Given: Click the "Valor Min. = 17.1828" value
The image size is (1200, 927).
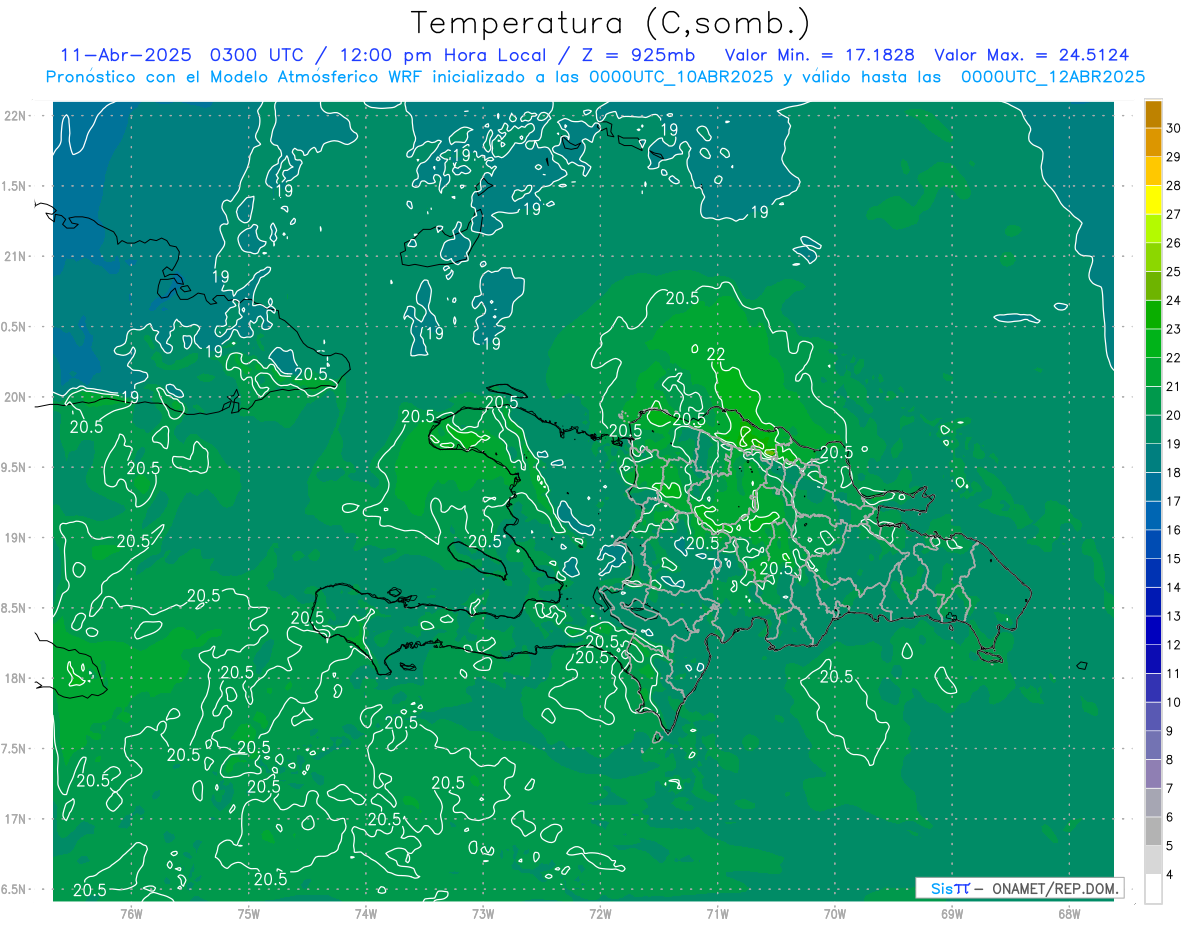Looking at the screenshot, I should point(818,55).
